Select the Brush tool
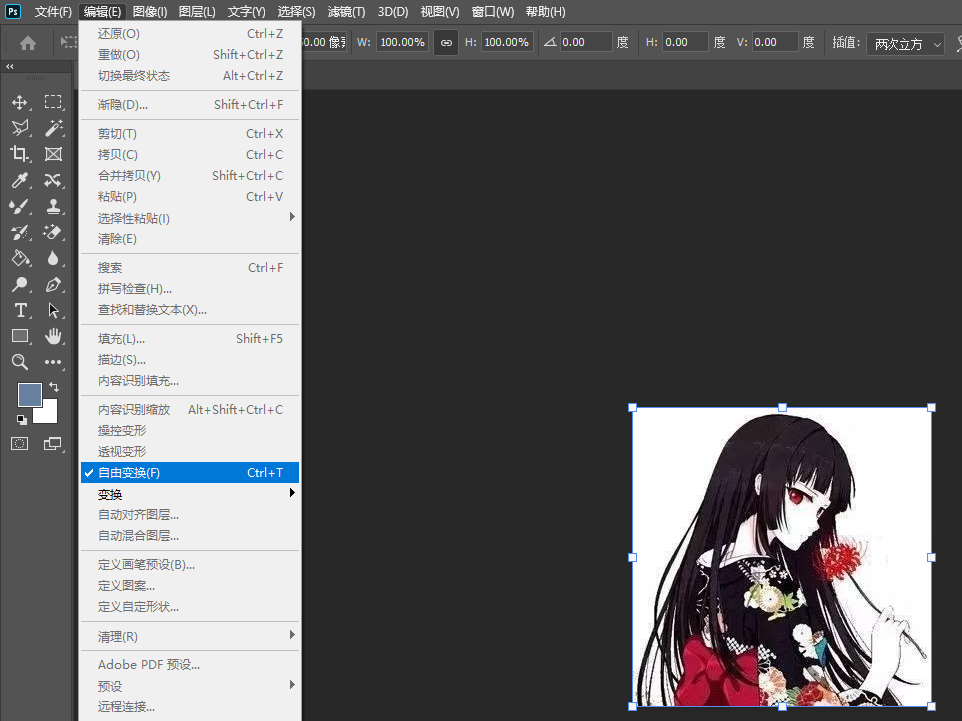 20,207
